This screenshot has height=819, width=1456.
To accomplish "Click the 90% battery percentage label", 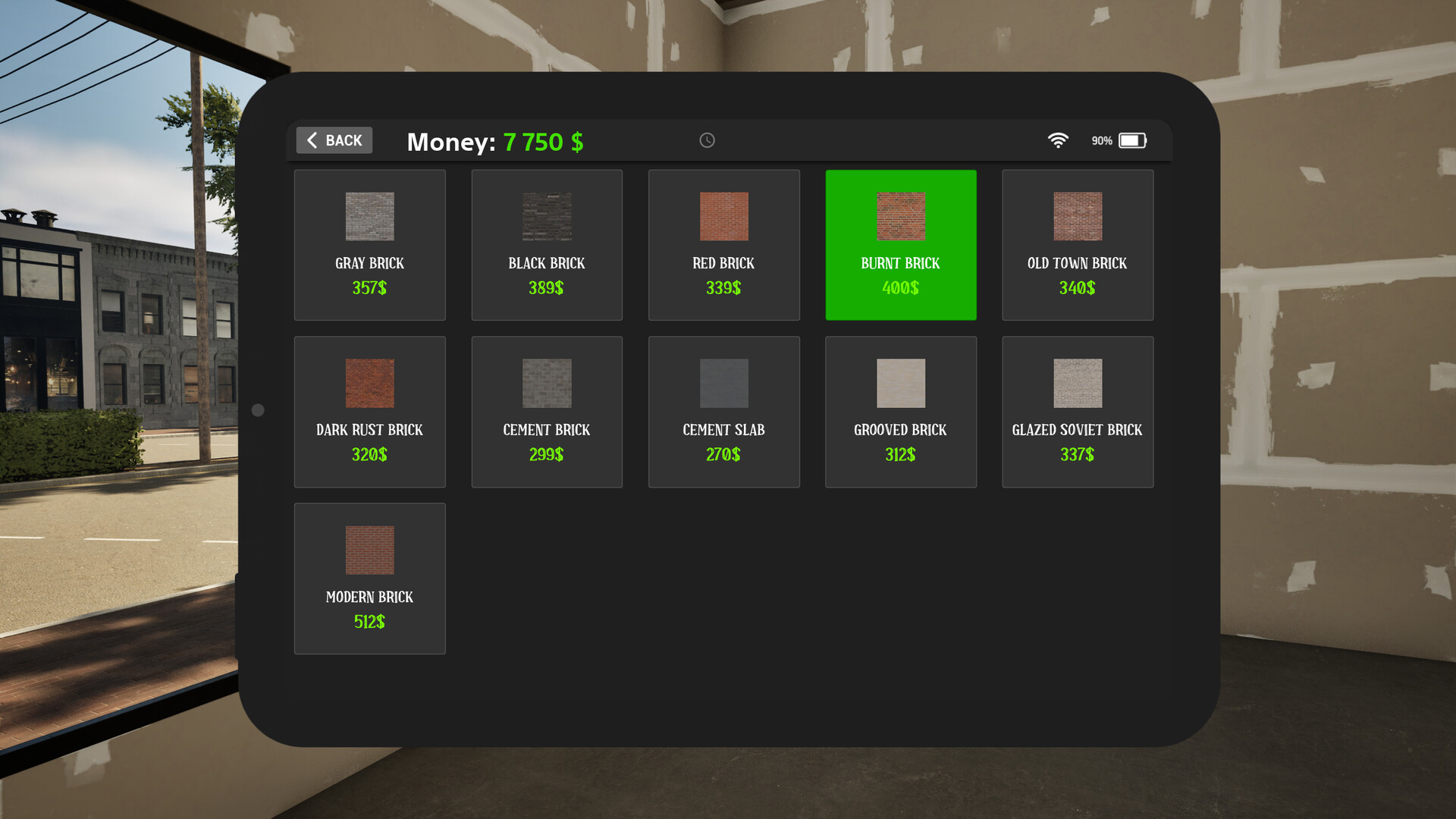I will point(1101,140).
